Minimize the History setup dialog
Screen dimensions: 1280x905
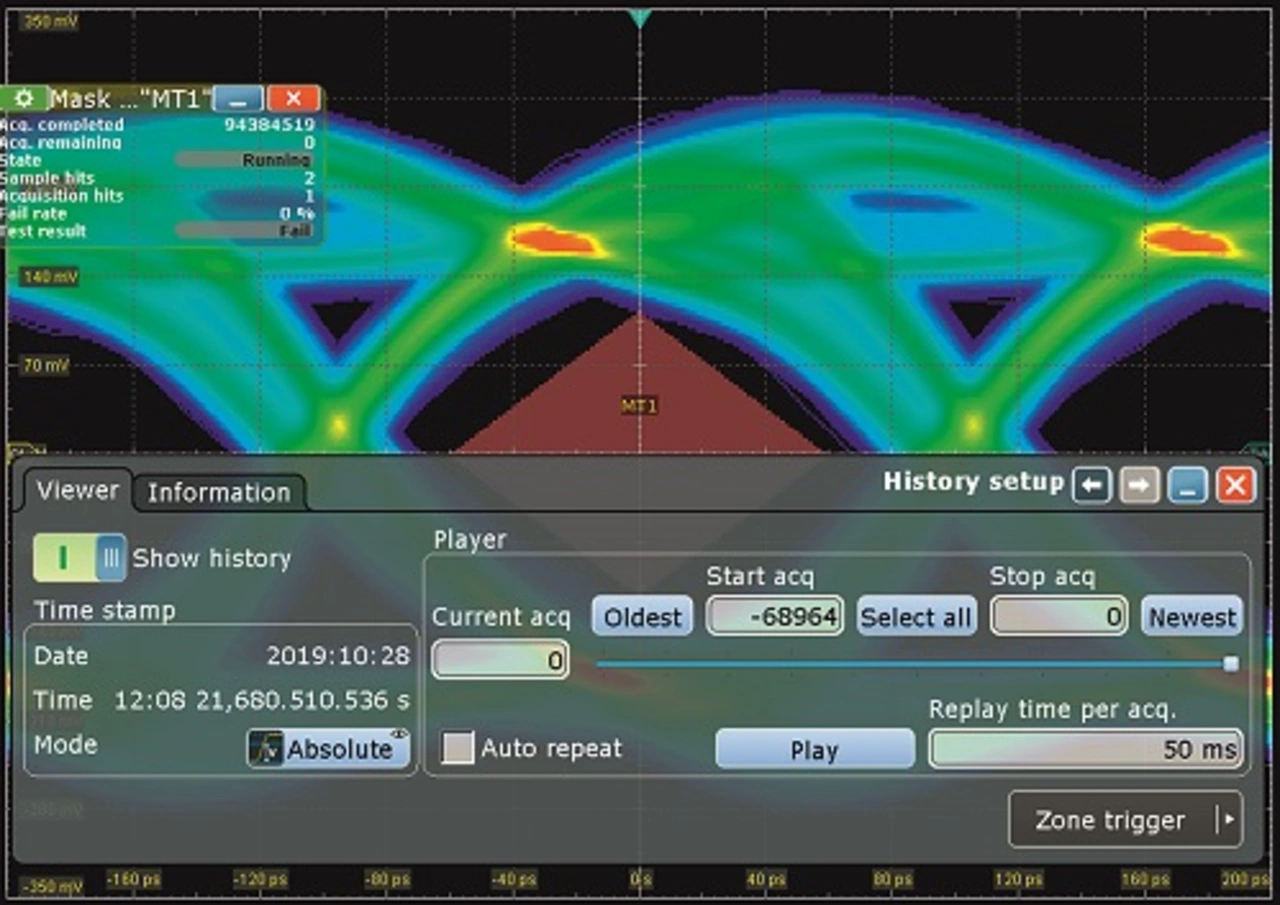pyautogui.click(x=1187, y=486)
